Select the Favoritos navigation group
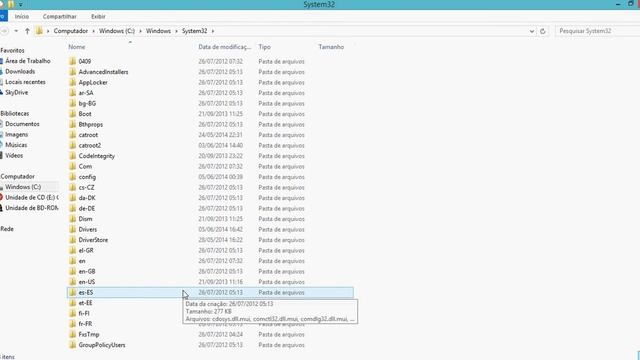 point(12,51)
